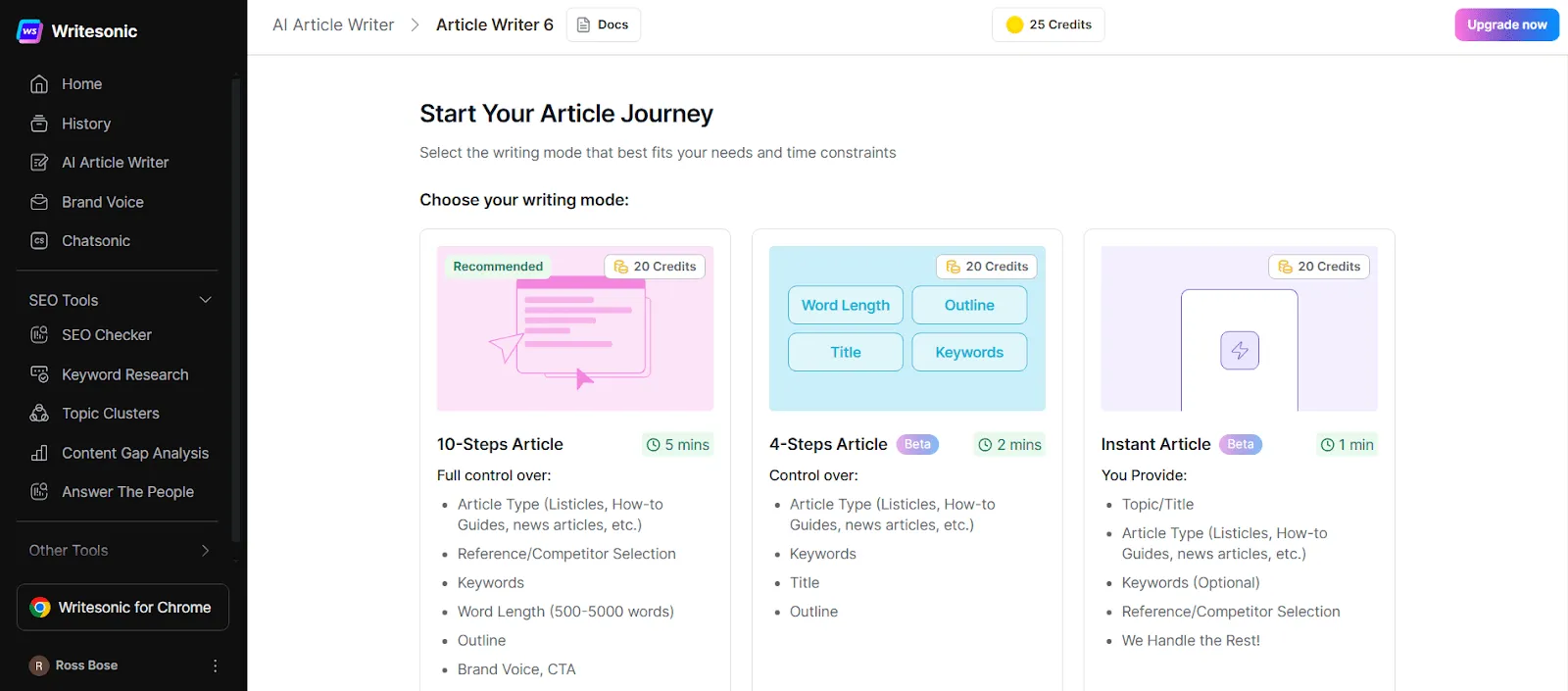Choose the 10-Steps Article illustration card

tap(575, 328)
